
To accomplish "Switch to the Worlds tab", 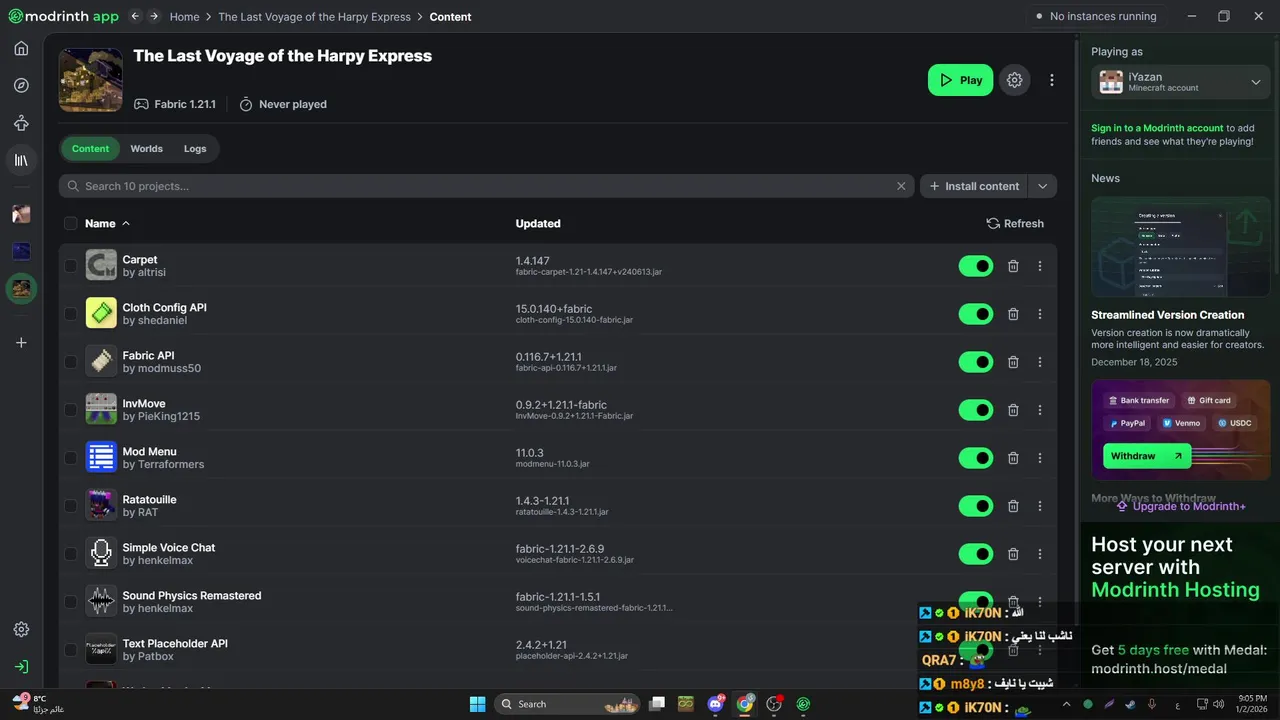I will 146,149.
